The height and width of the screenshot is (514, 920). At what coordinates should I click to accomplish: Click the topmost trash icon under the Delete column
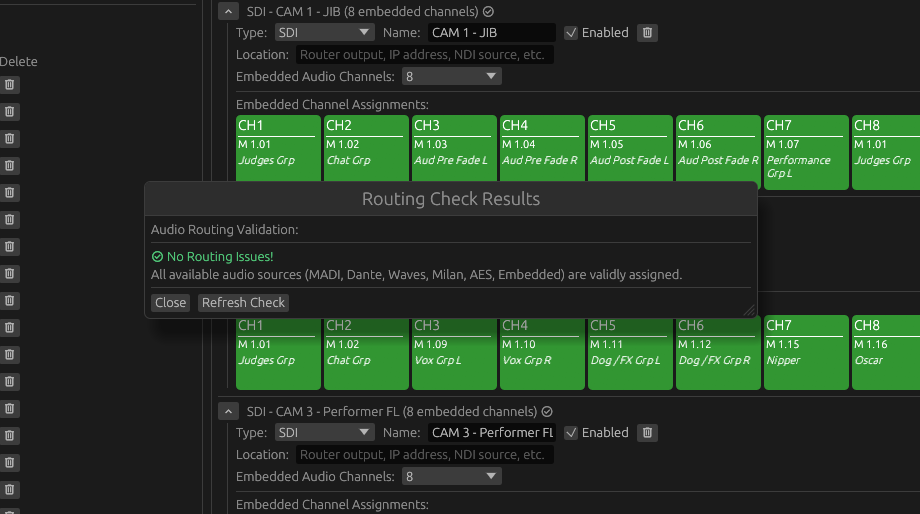tap(10, 85)
